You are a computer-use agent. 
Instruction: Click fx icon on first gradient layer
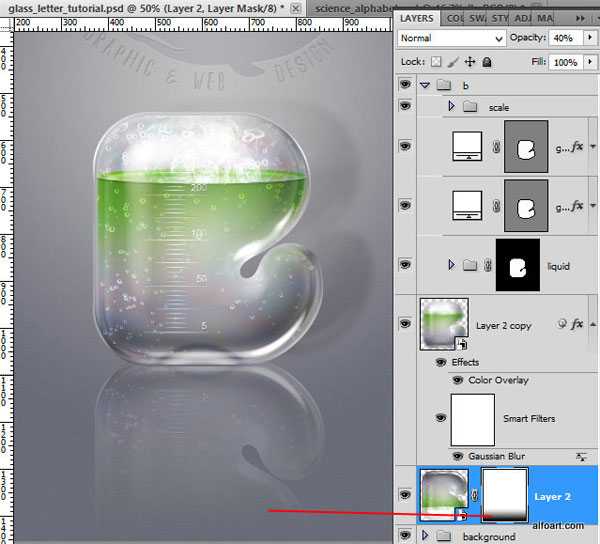click(x=577, y=147)
